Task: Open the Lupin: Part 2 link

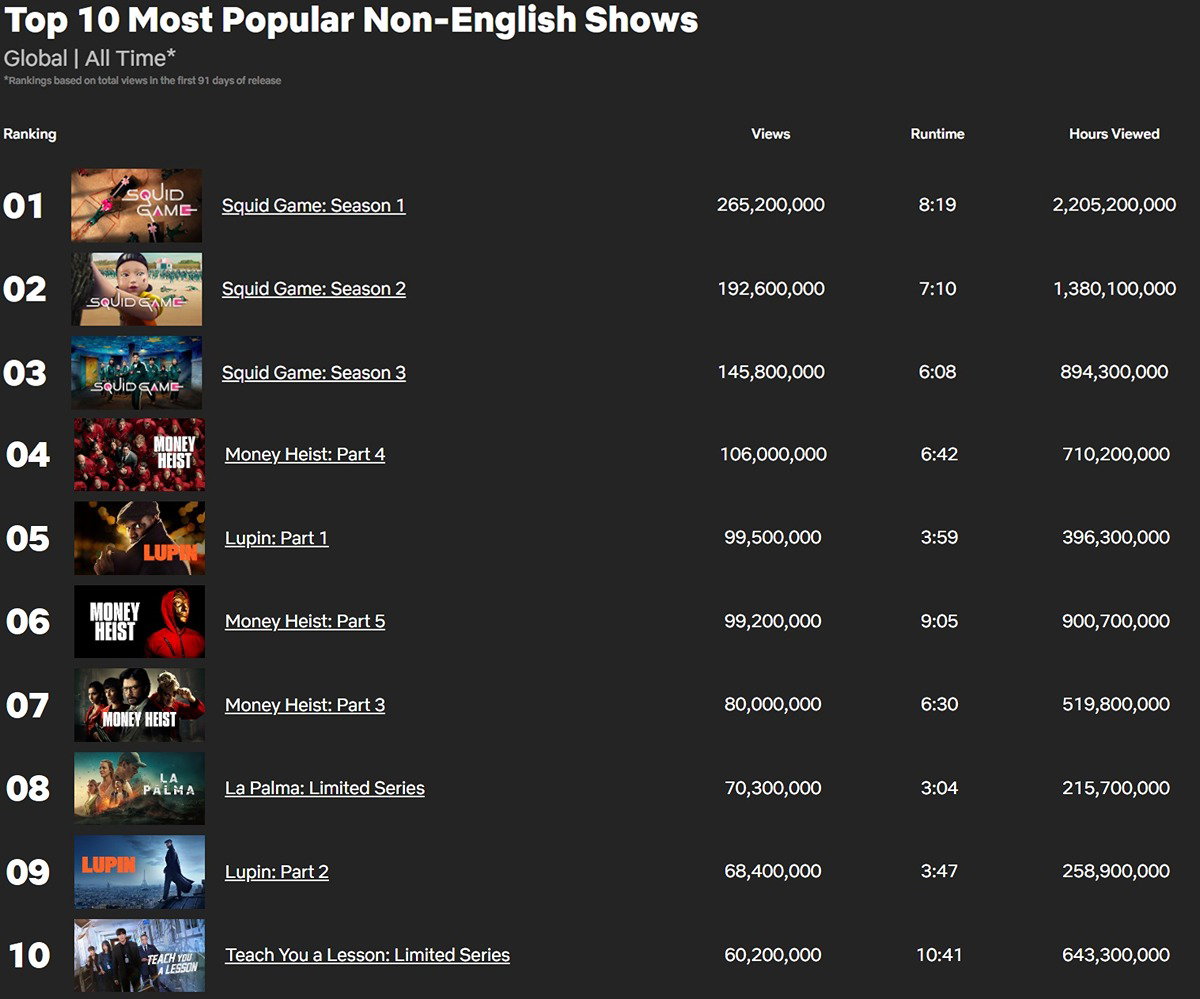Action: [x=277, y=872]
